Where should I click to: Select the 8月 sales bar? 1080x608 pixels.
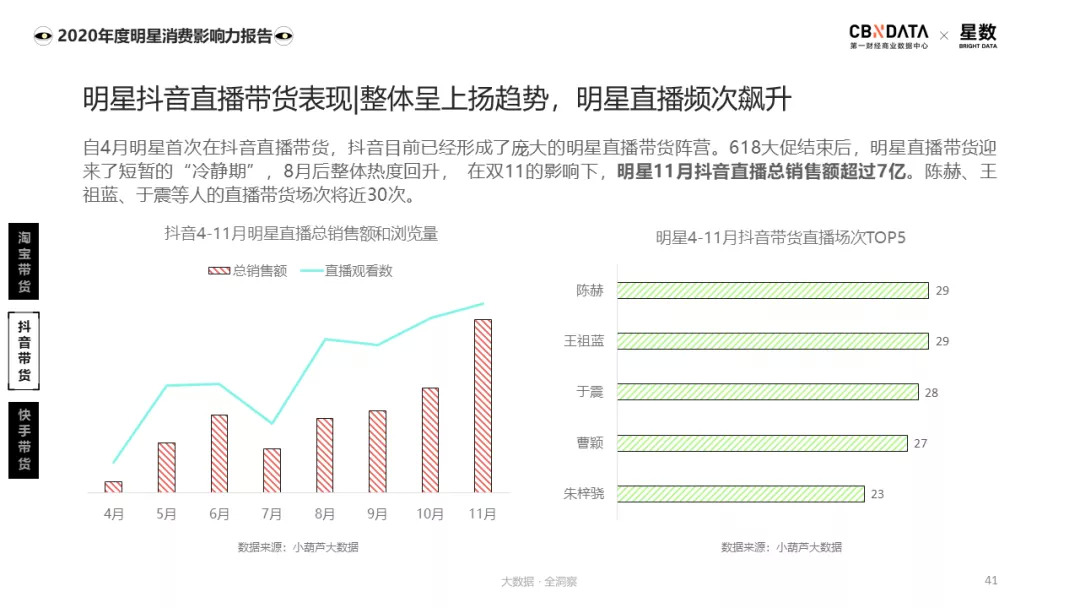(x=324, y=455)
